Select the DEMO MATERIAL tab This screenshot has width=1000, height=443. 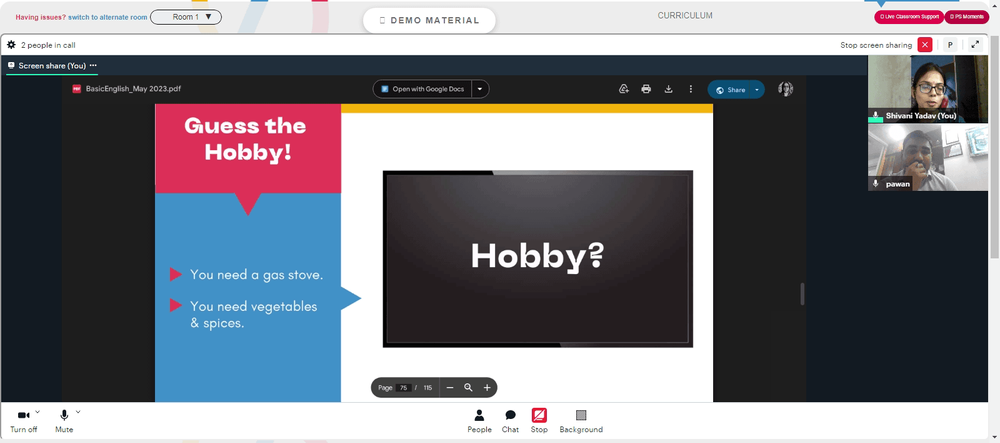click(x=429, y=20)
